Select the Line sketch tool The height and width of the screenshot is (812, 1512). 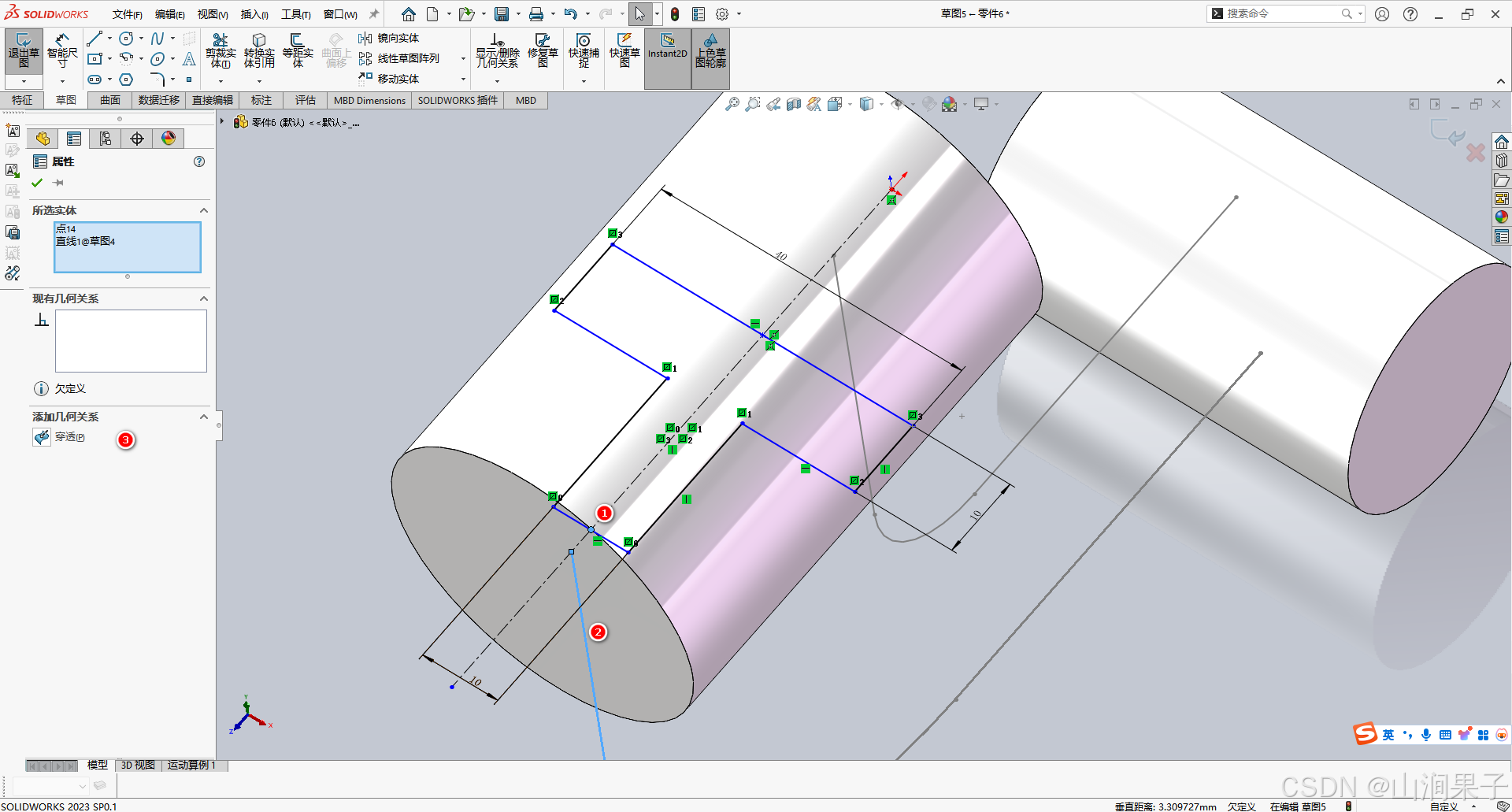coord(94,38)
